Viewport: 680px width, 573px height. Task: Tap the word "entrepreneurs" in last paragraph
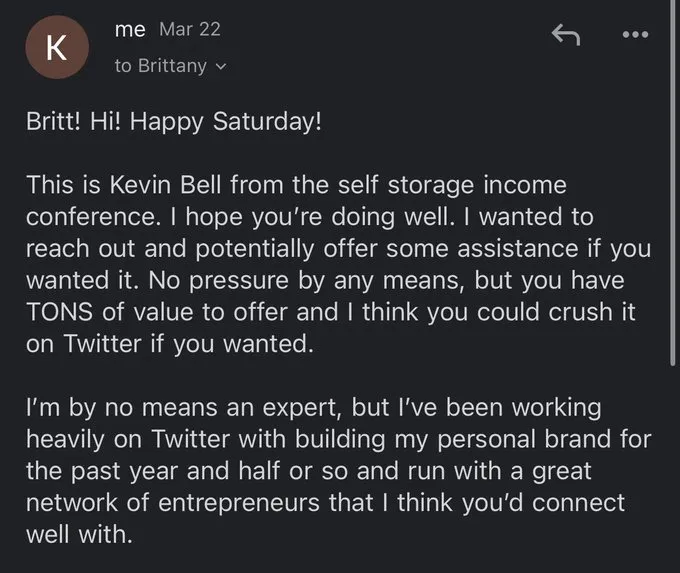click(x=239, y=503)
